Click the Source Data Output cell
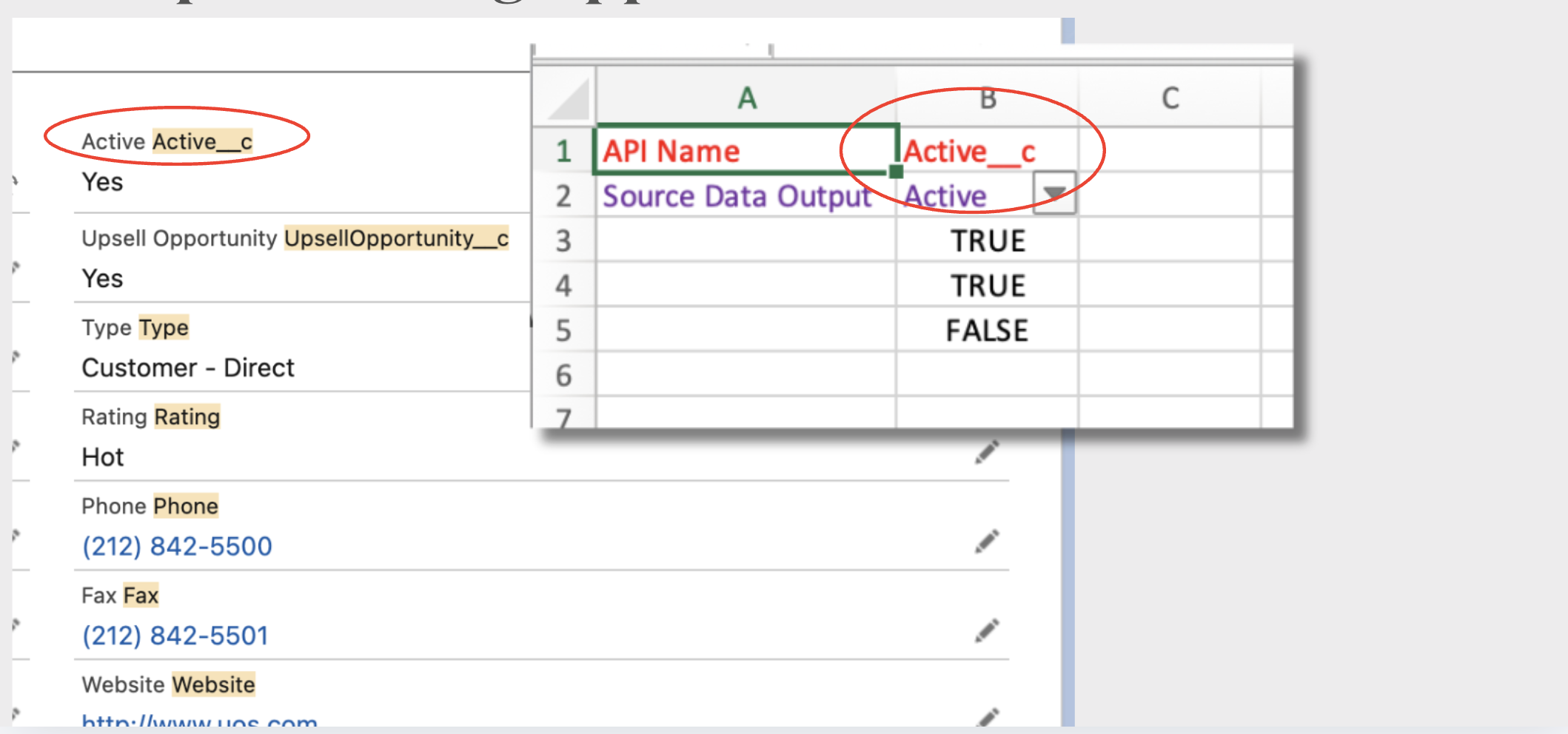The height and width of the screenshot is (734, 1568). point(737,195)
